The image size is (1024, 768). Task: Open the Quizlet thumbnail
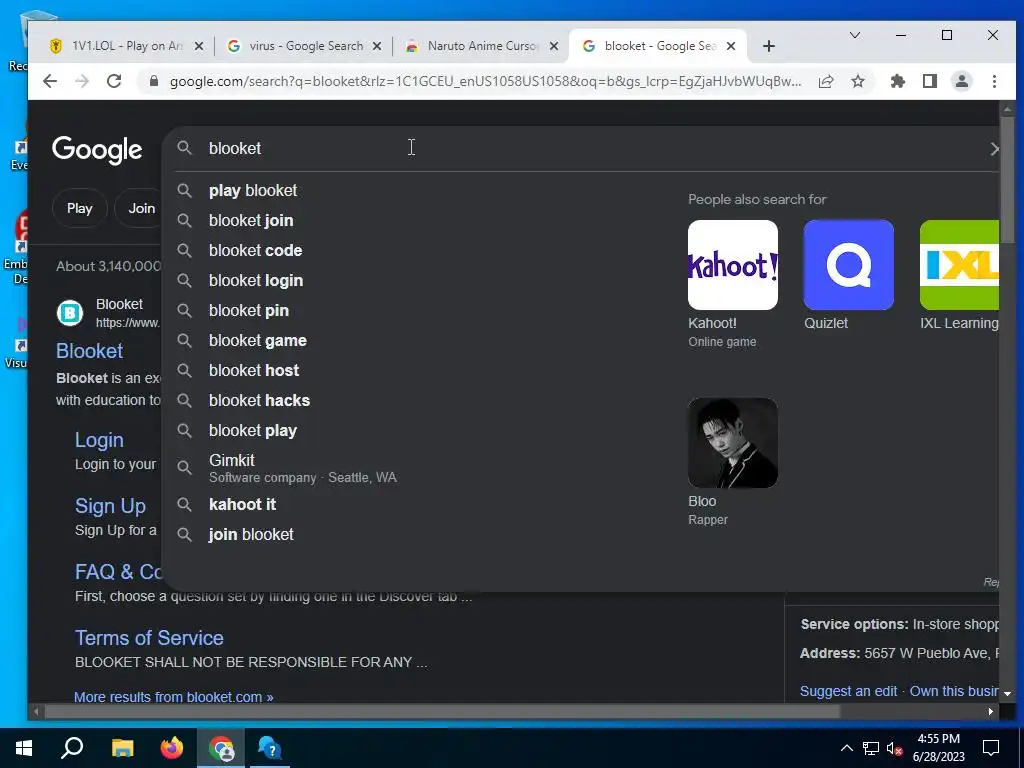tap(848, 265)
